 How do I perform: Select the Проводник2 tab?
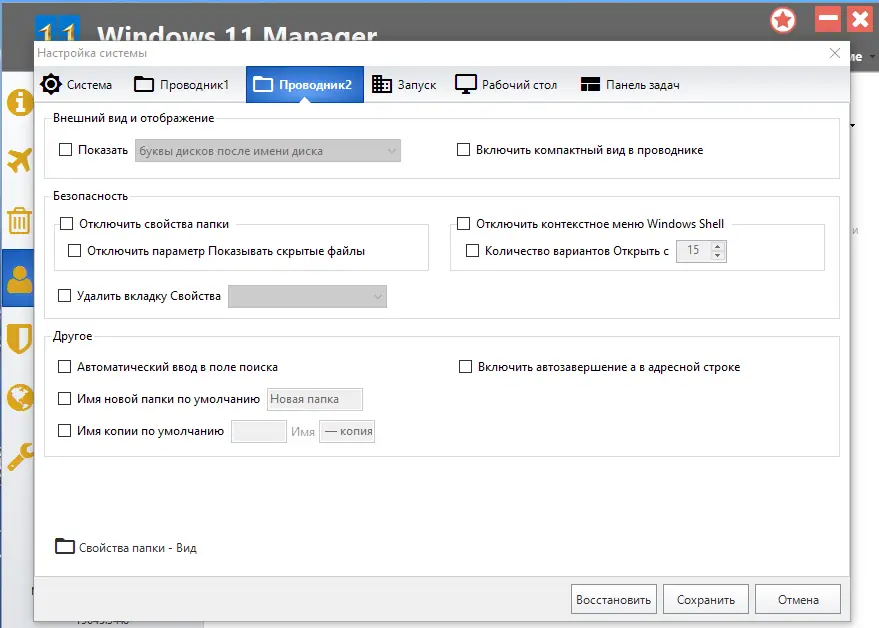304,85
